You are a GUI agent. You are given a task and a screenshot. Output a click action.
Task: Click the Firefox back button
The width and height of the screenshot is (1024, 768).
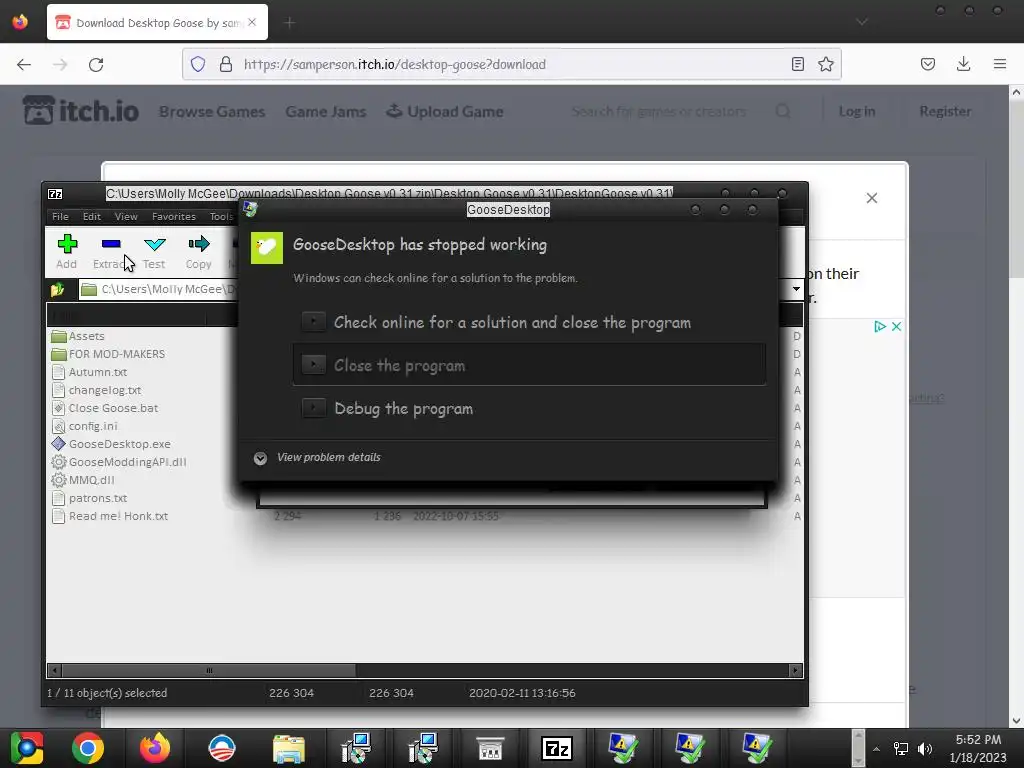point(24,64)
